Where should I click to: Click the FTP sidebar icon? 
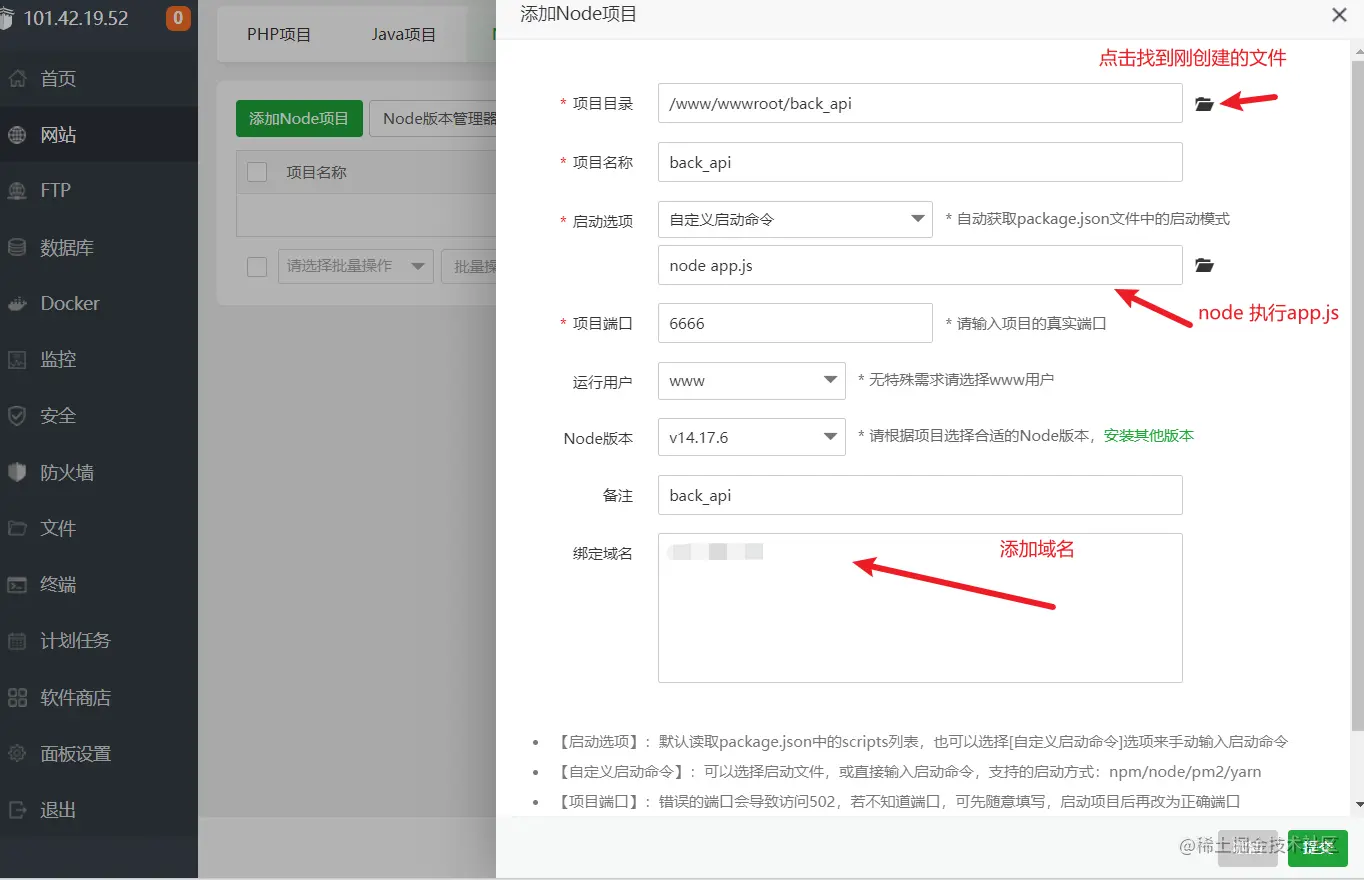tap(16, 190)
